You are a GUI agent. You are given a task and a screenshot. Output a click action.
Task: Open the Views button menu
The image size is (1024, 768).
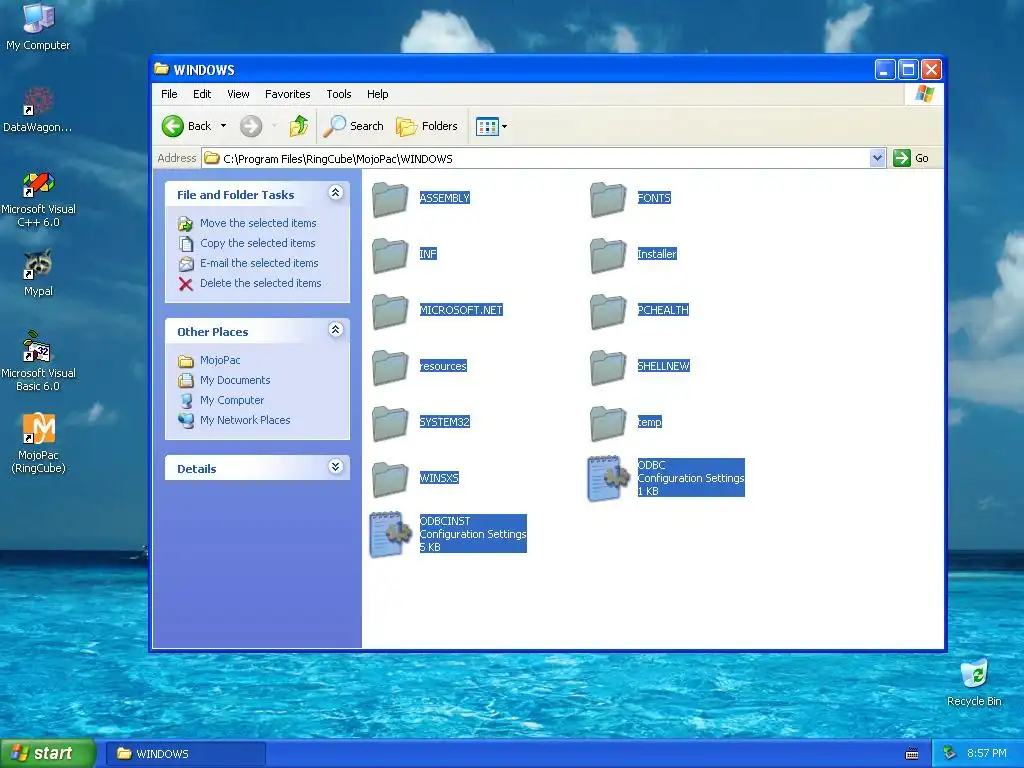[491, 126]
